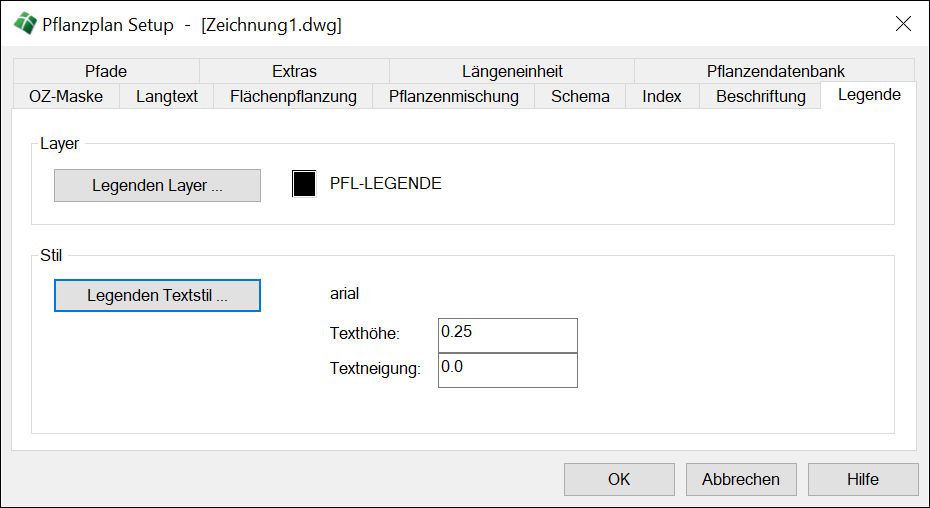Close the Pflanzplan Setup dialog

tap(902, 25)
